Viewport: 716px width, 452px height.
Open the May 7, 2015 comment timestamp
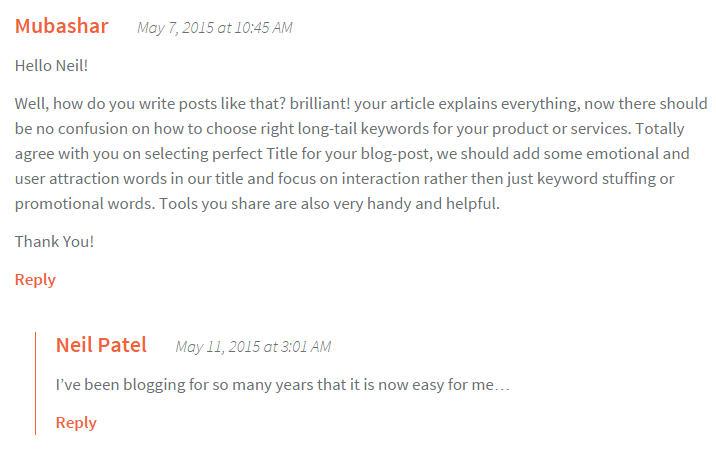(214, 28)
